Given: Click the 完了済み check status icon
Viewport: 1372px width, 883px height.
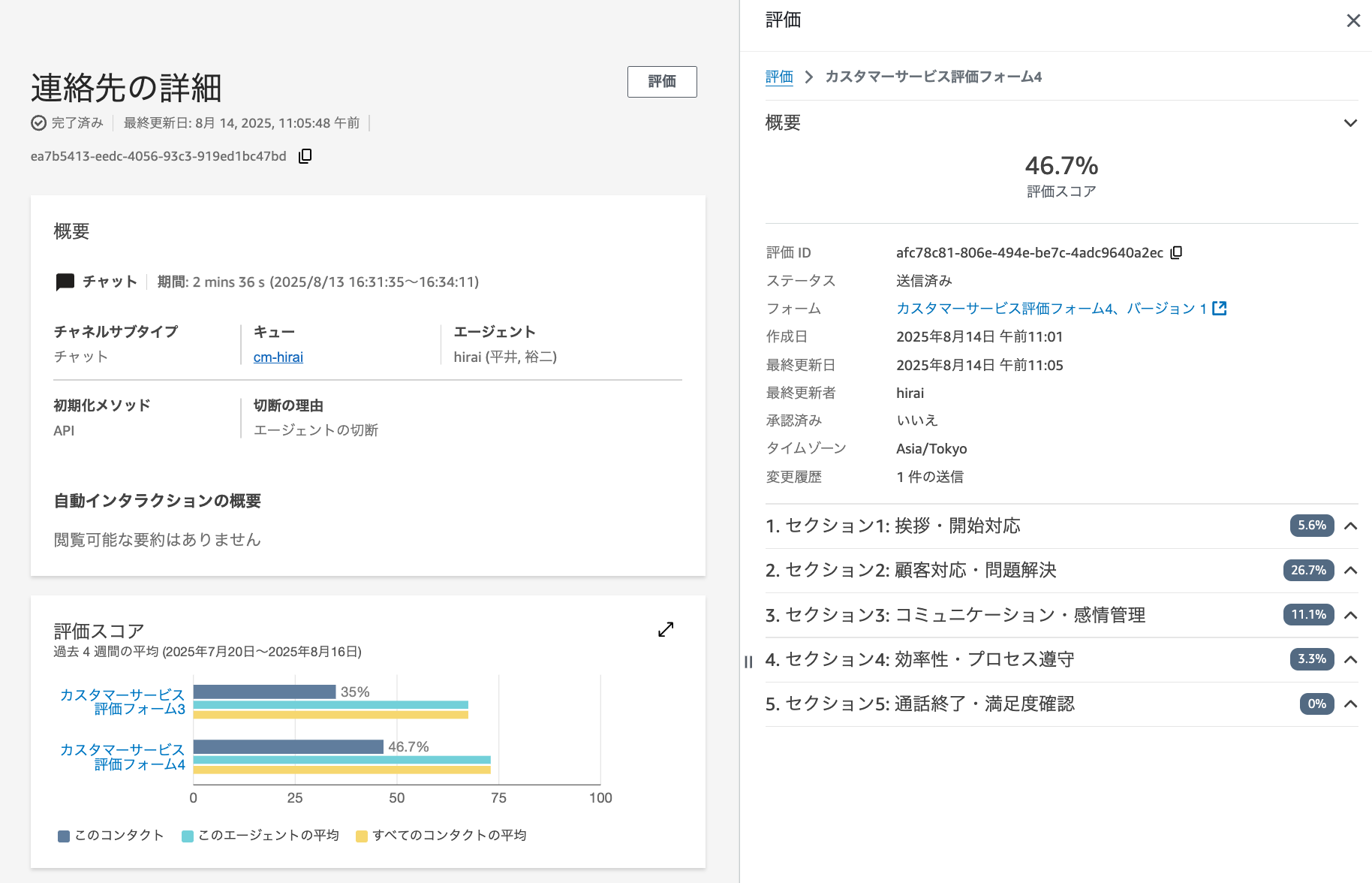Looking at the screenshot, I should tap(38, 123).
